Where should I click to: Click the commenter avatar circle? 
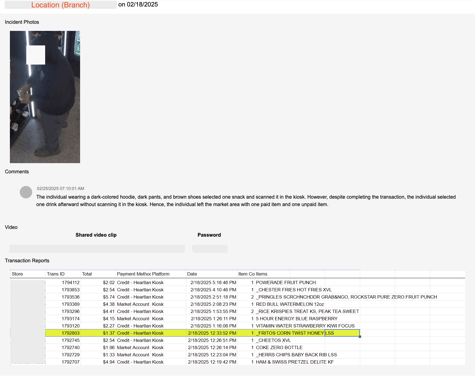pos(26,192)
